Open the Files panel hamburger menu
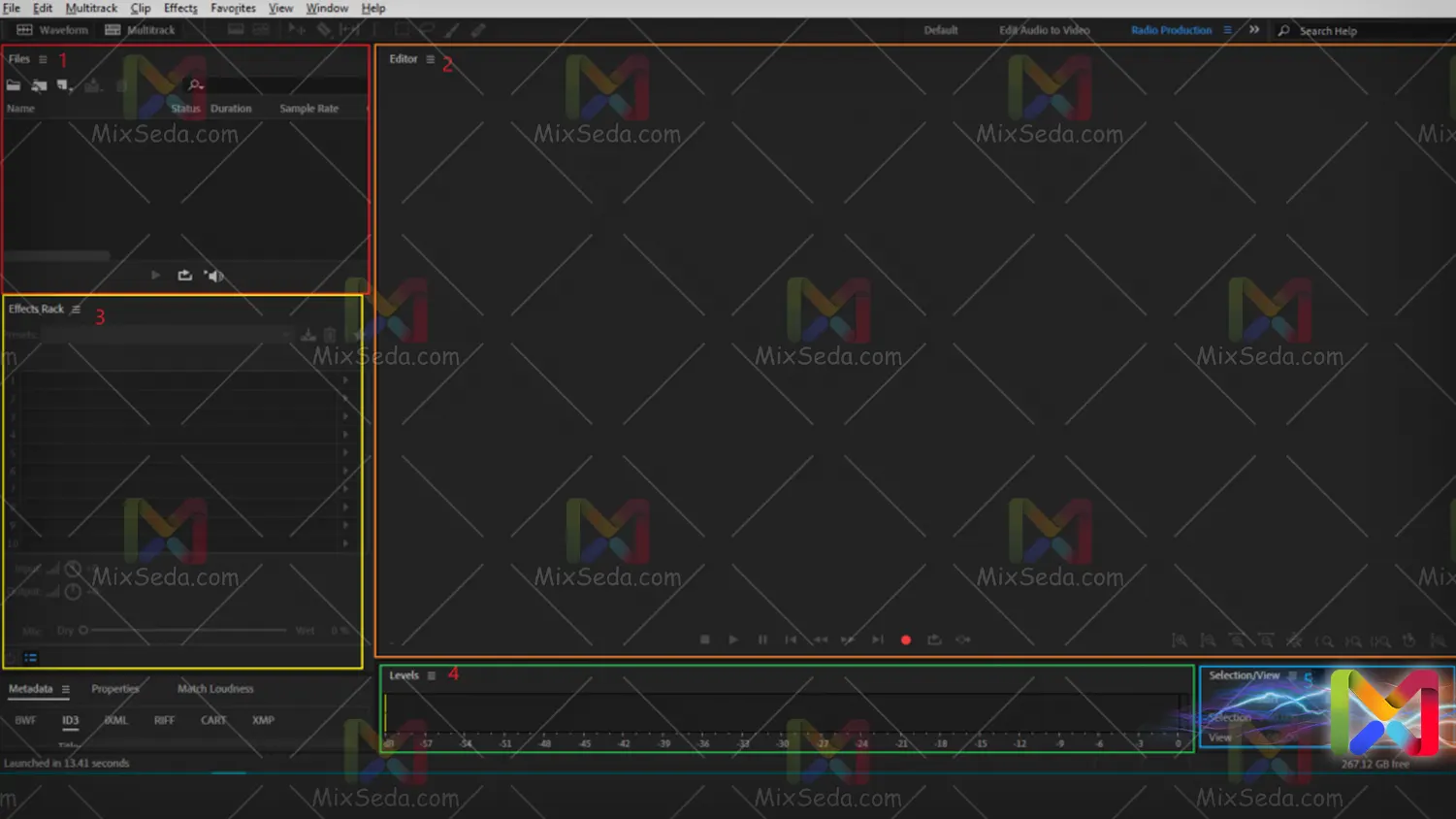This screenshot has width=1456, height=819. 43,59
